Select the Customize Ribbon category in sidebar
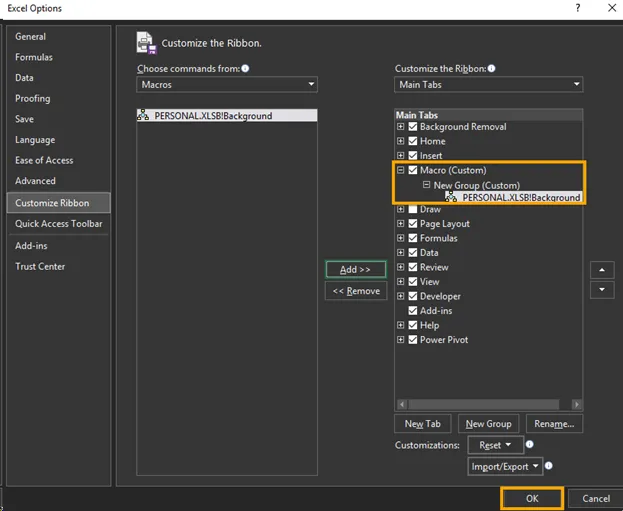The height and width of the screenshot is (511, 623). tap(58, 203)
